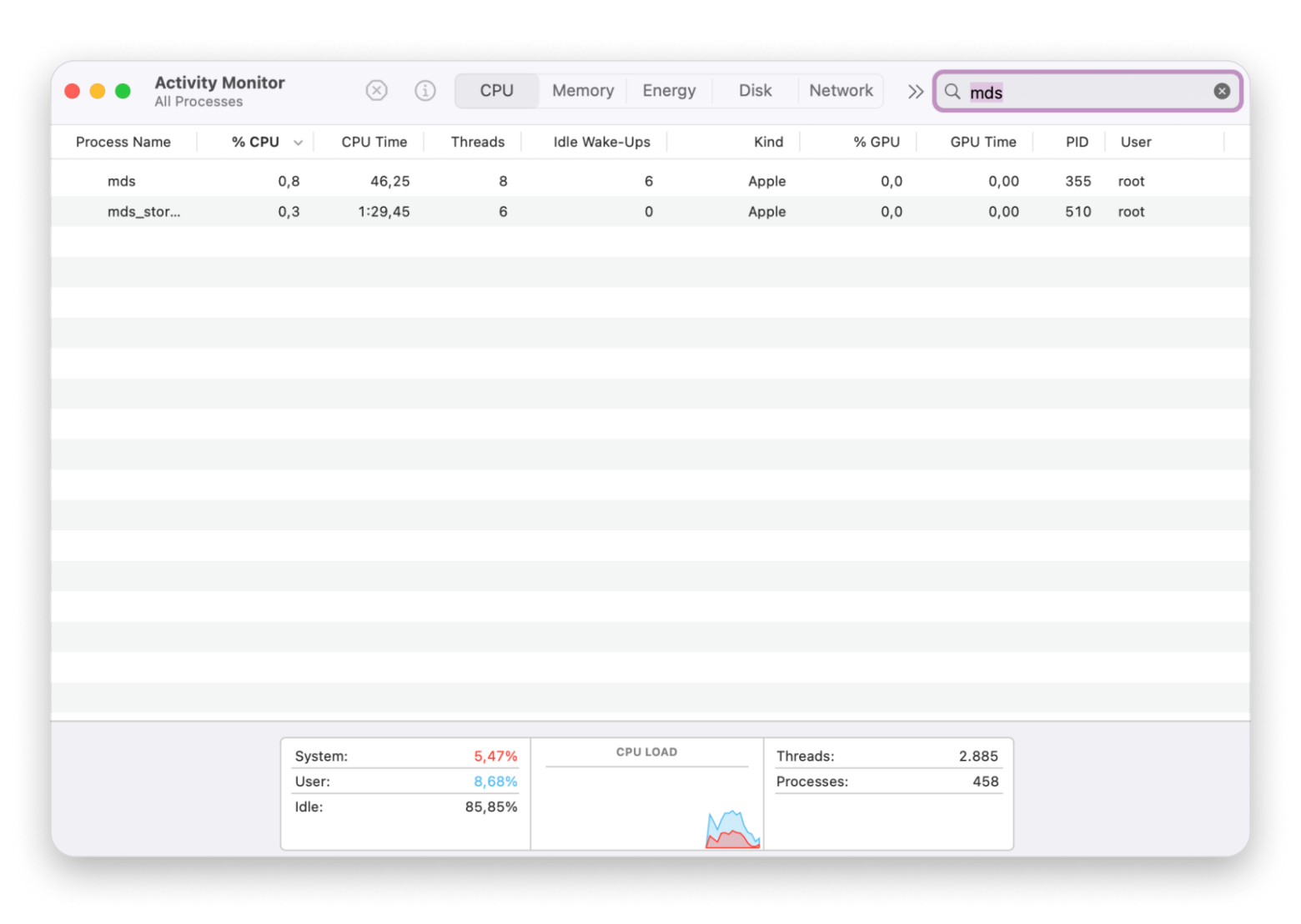
Task: Sort by User column header
Action: (x=1136, y=142)
